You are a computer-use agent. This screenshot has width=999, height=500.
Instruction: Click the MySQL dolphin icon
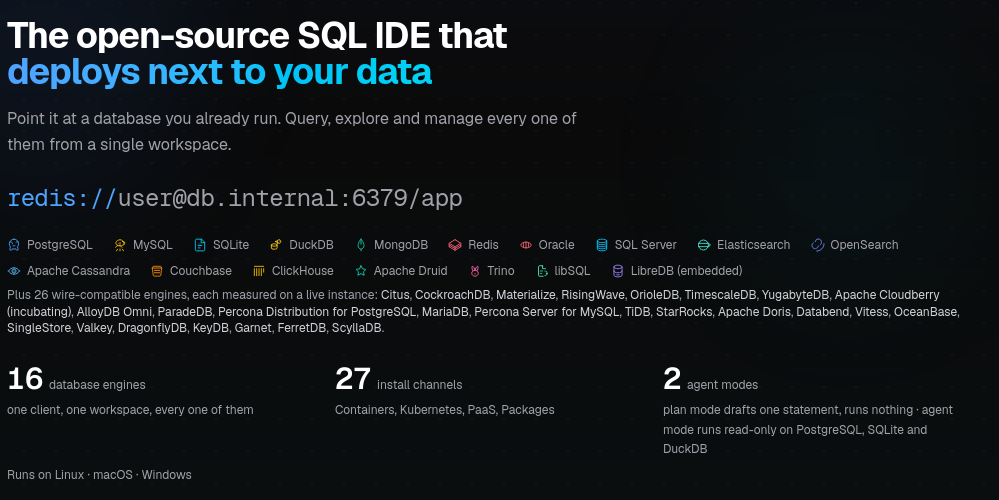pos(120,245)
